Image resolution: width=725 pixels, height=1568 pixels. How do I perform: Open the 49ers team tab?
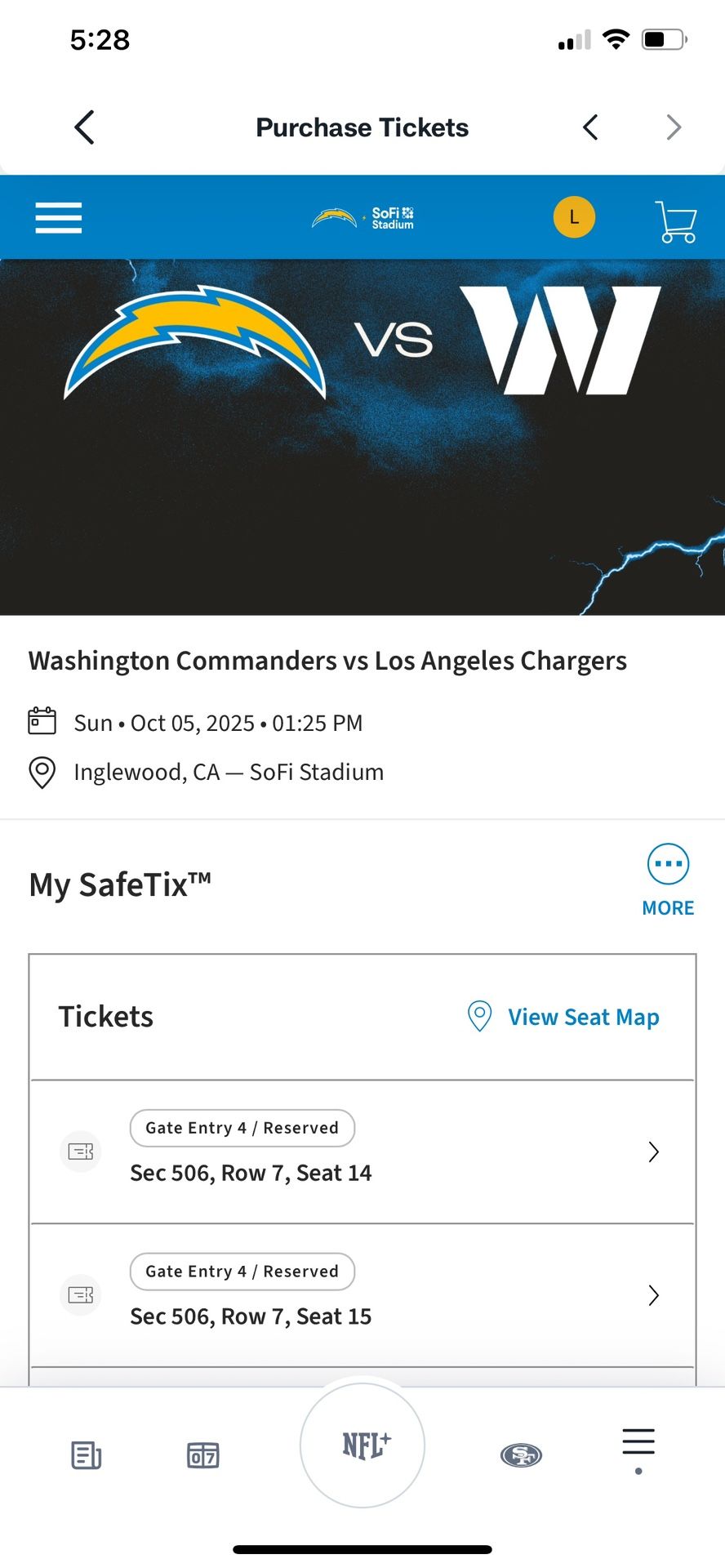point(521,1454)
